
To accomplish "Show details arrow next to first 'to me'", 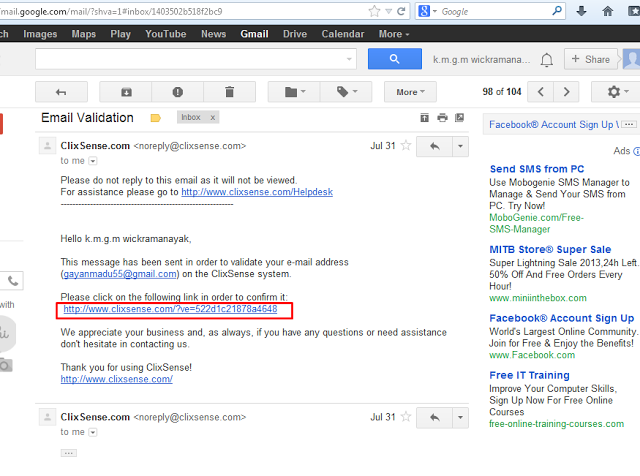I will pyautogui.click(x=93, y=161).
